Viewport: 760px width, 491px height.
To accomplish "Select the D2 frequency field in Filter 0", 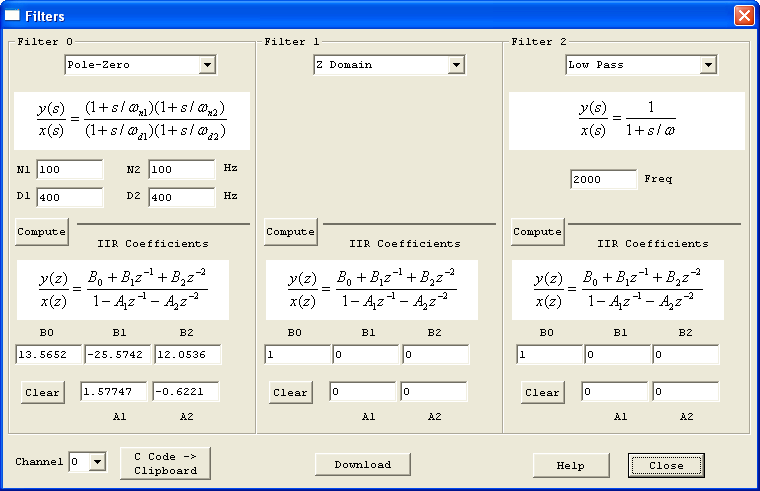I will click(182, 197).
